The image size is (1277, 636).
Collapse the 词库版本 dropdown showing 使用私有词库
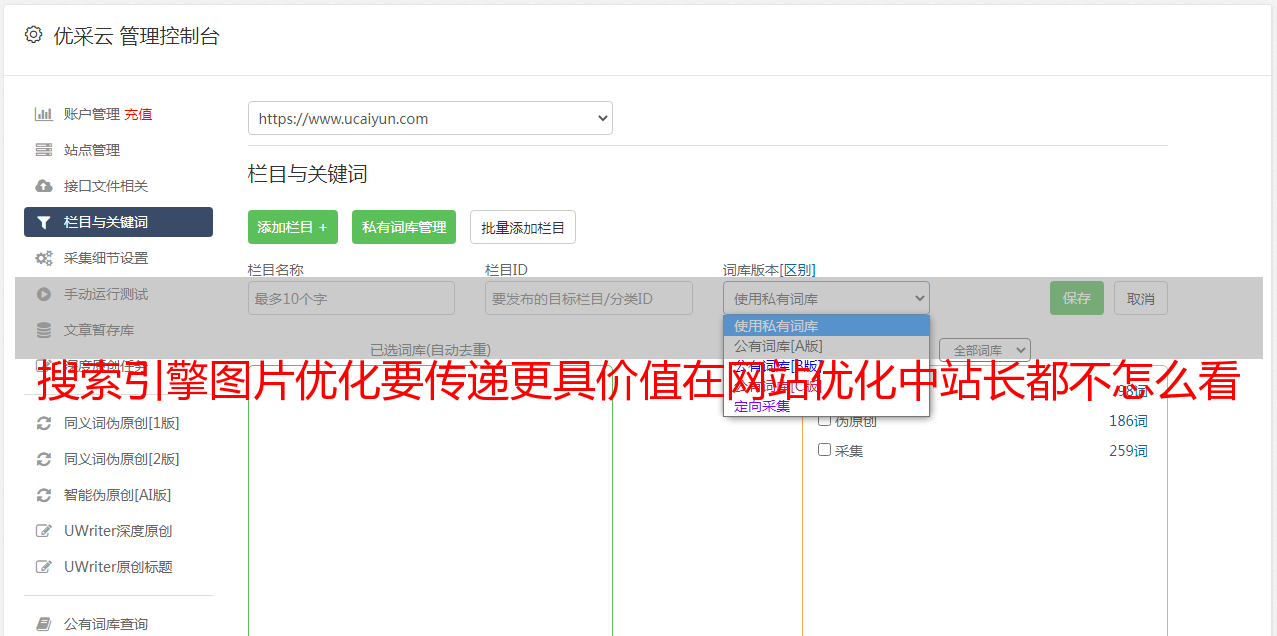coord(826,298)
